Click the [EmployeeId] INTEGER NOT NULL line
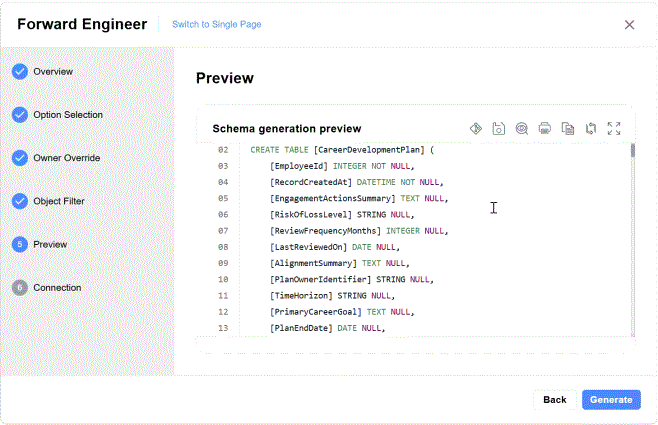This screenshot has width=658, height=425. coord(342,166)
